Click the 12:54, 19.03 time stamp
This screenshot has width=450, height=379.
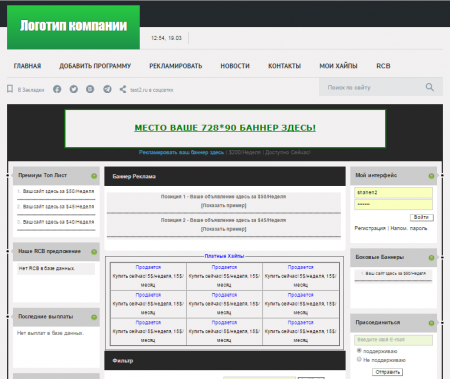pyautogui.click(x=166, y=38)
